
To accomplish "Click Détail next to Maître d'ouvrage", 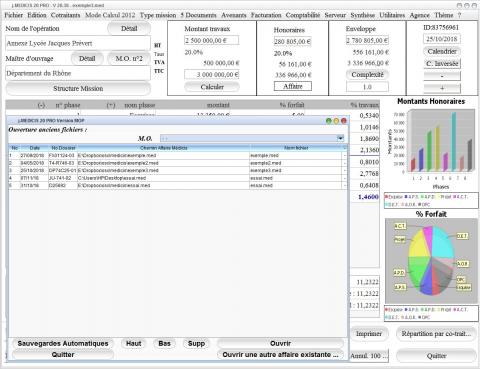I will [87, 59].
